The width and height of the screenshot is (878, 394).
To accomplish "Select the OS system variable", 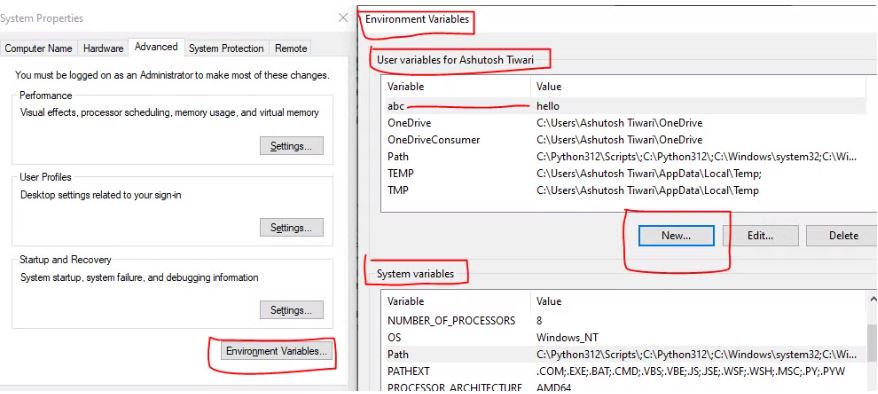I will click(x=624, y=337).
